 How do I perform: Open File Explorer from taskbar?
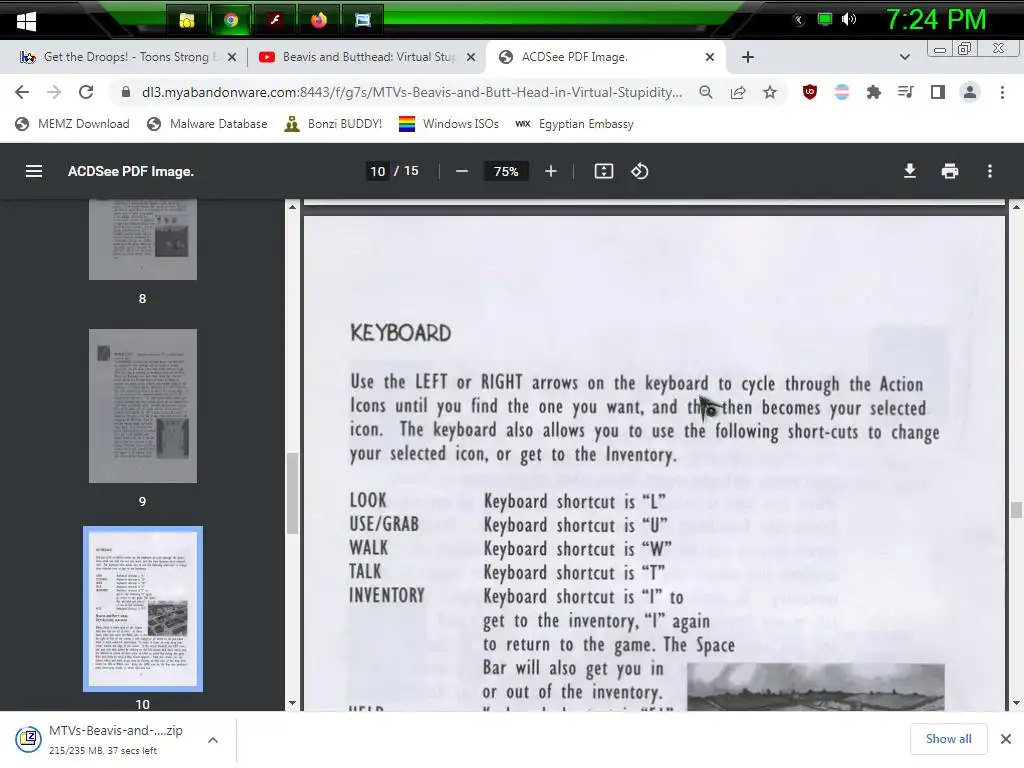click(187, 21)
